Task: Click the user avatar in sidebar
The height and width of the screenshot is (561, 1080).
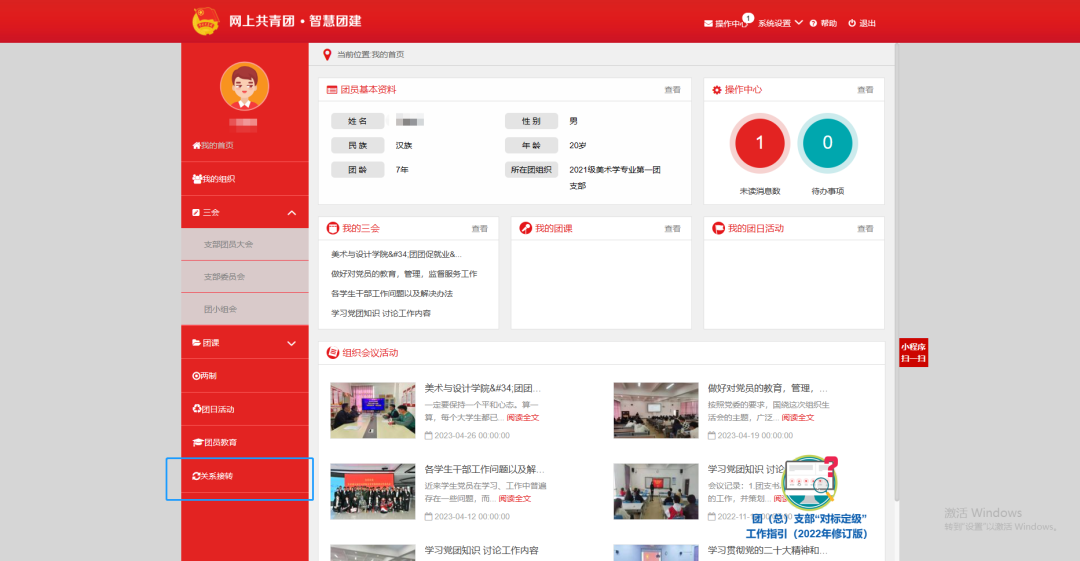Action: tap(244, 86)
